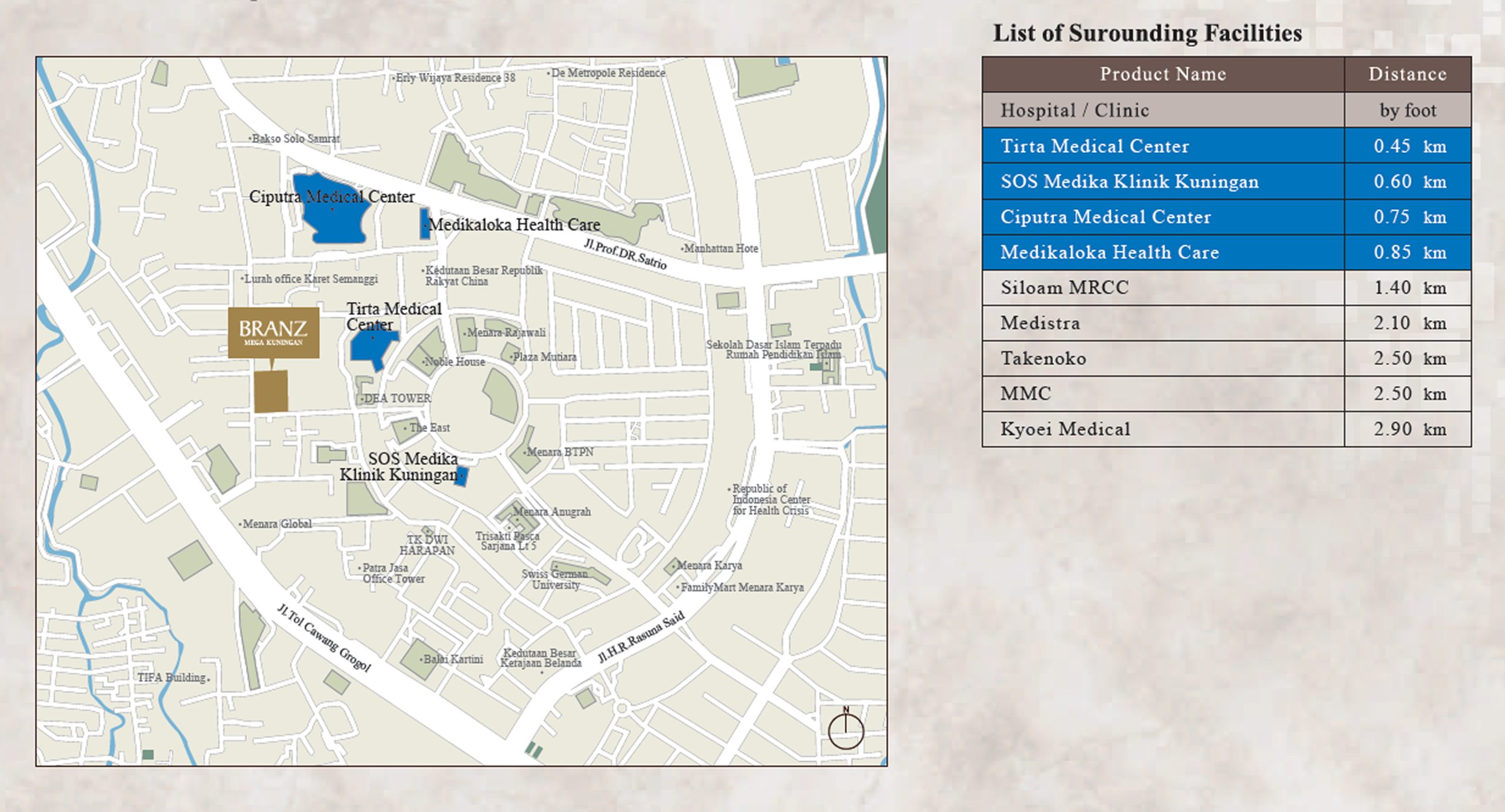
Task: Click the Jl.H.R.Rasuna Said road label
Action: [641, 637]
